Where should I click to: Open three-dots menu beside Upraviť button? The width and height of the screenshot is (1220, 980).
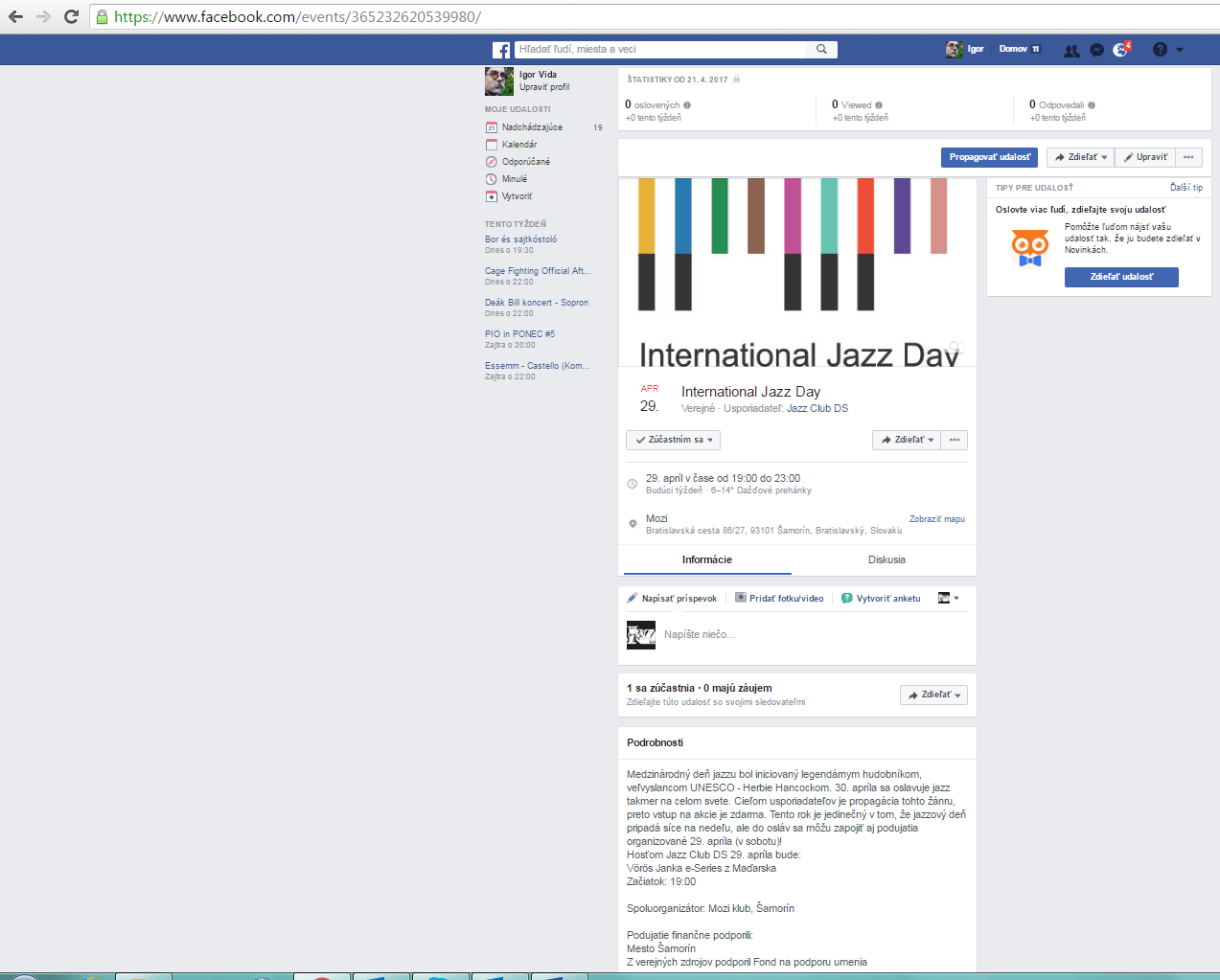pos(1188,157)
